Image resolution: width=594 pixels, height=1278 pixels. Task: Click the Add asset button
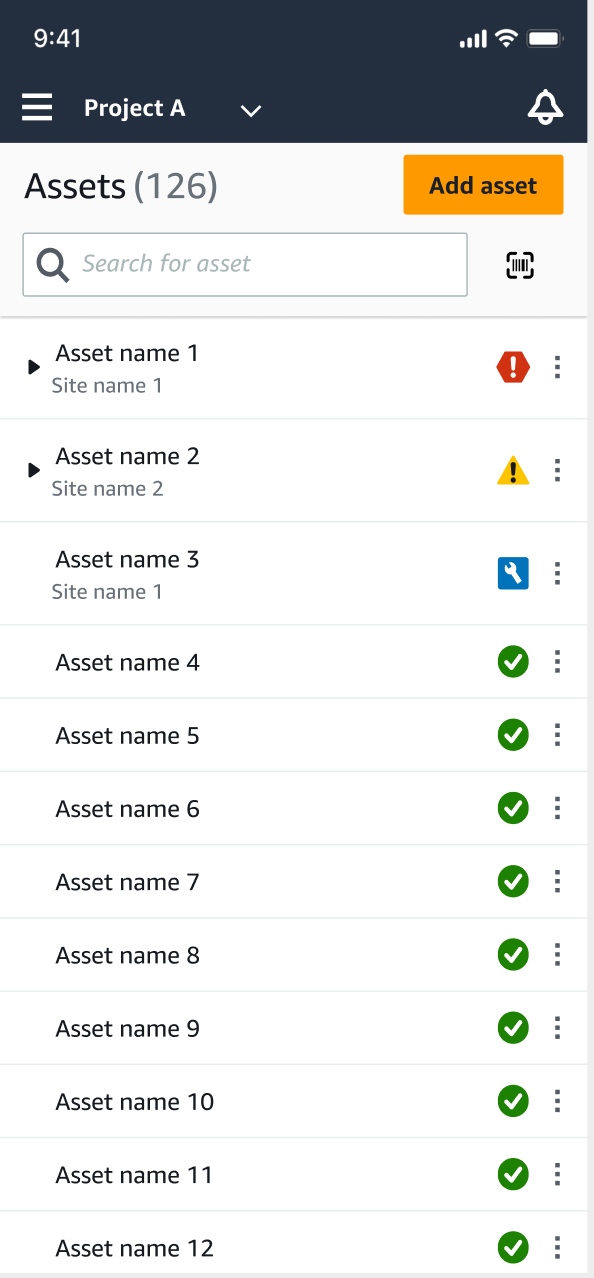click(483, 185)
